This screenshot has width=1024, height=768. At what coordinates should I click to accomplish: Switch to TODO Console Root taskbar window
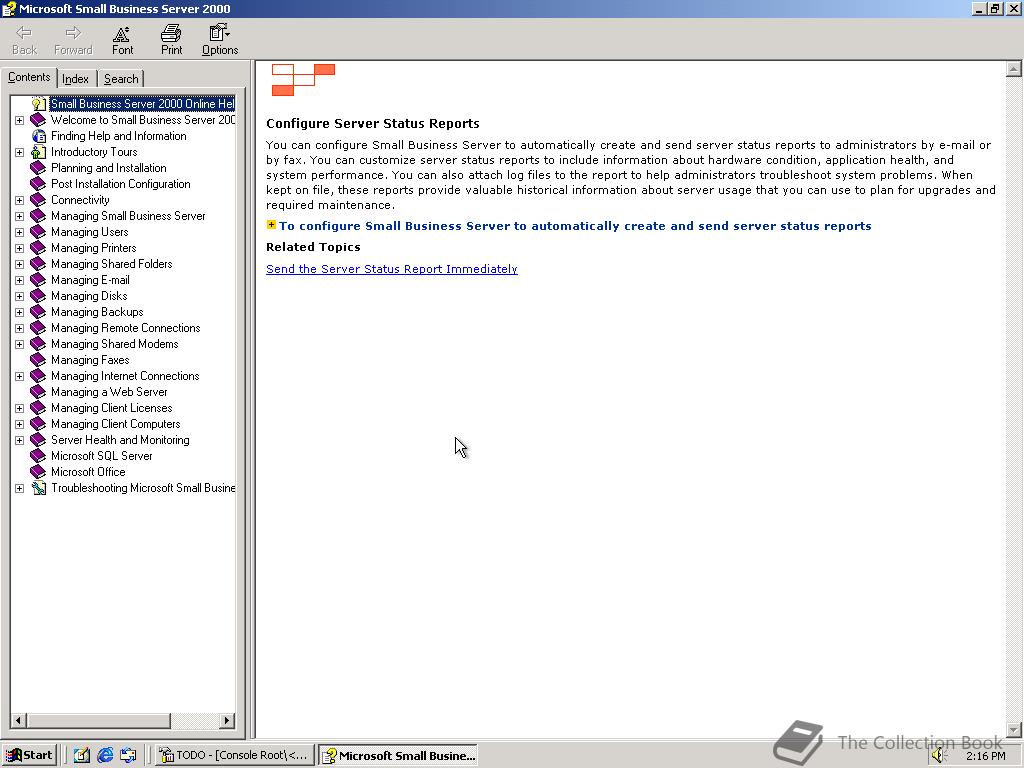point(235,756)
